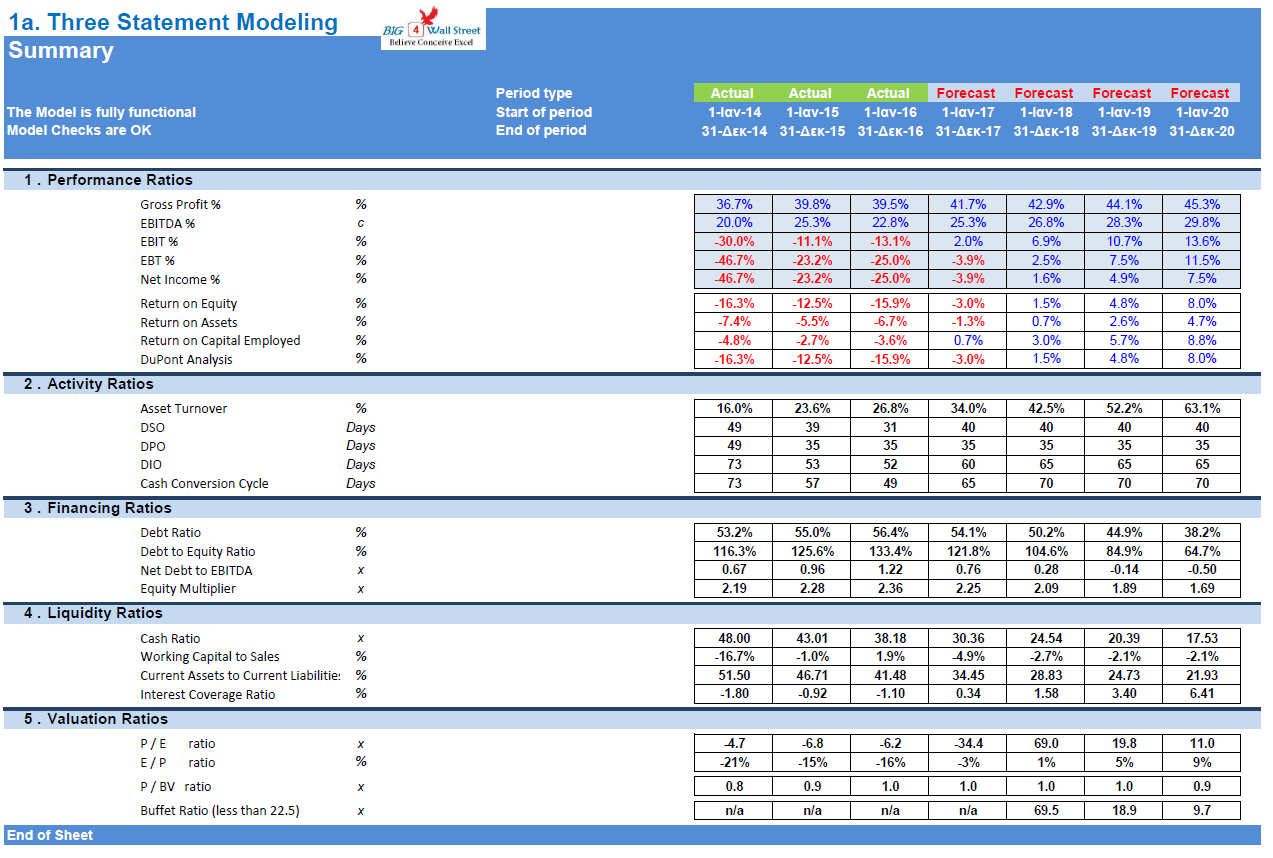1273x858 pixels.
Task: Click the Interest Coverage Ratio value 6.41
Action: 1200,694
